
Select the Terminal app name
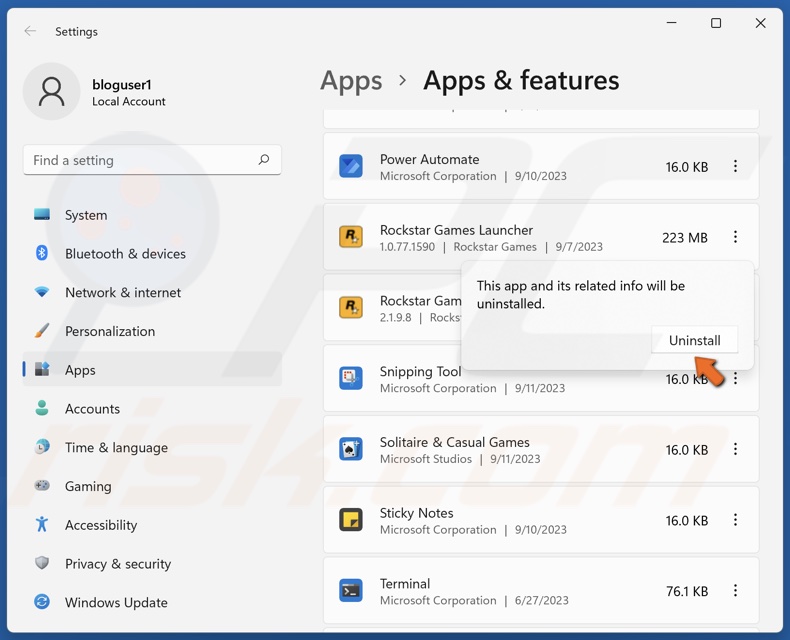click(x=405, y=584)
